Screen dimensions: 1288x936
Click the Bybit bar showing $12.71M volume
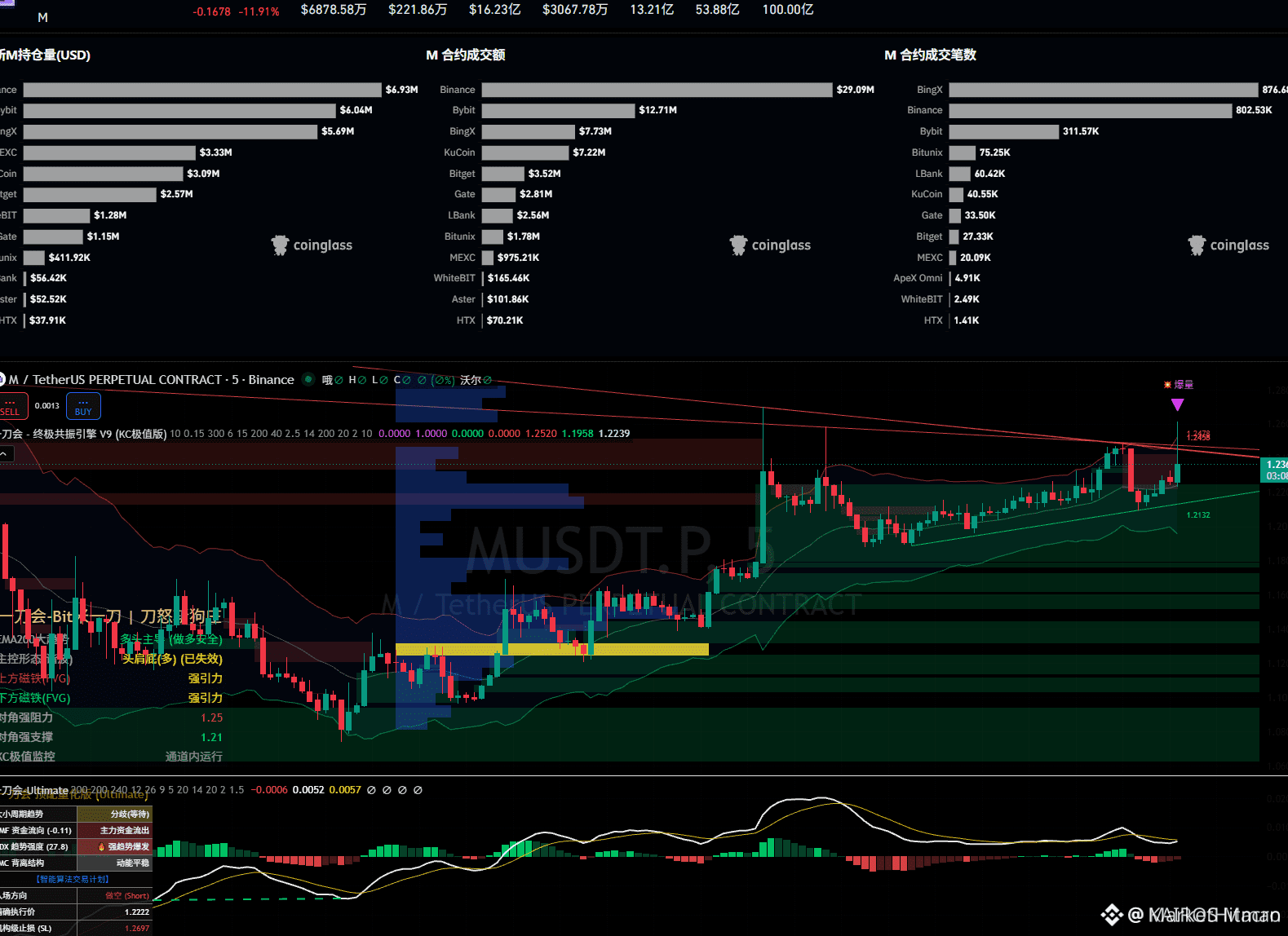[558, 110]
